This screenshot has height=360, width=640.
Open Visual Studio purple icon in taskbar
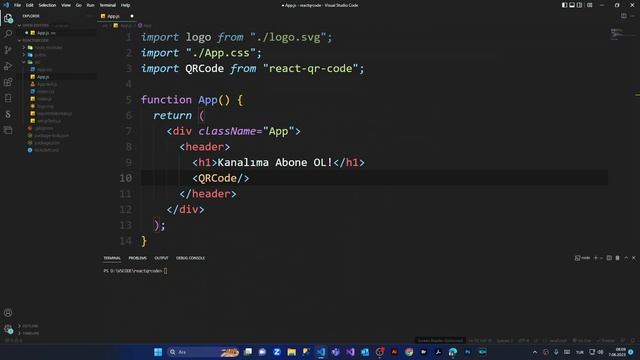point(350,352)
